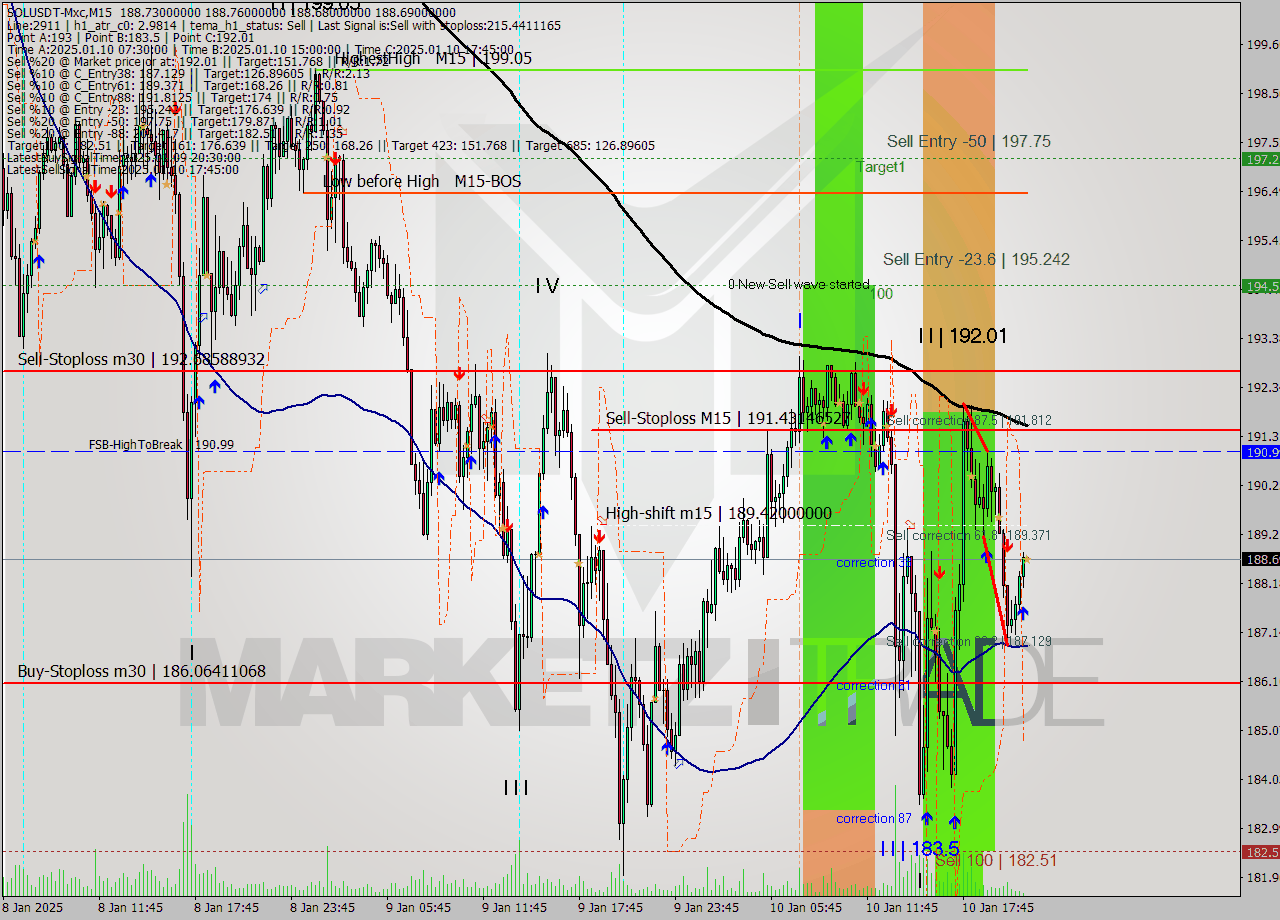Click the '8 Jan 2025' time axis label
Image resolution: width=1280 pixels, height=920 pixels.
click(x=34, y=908)
